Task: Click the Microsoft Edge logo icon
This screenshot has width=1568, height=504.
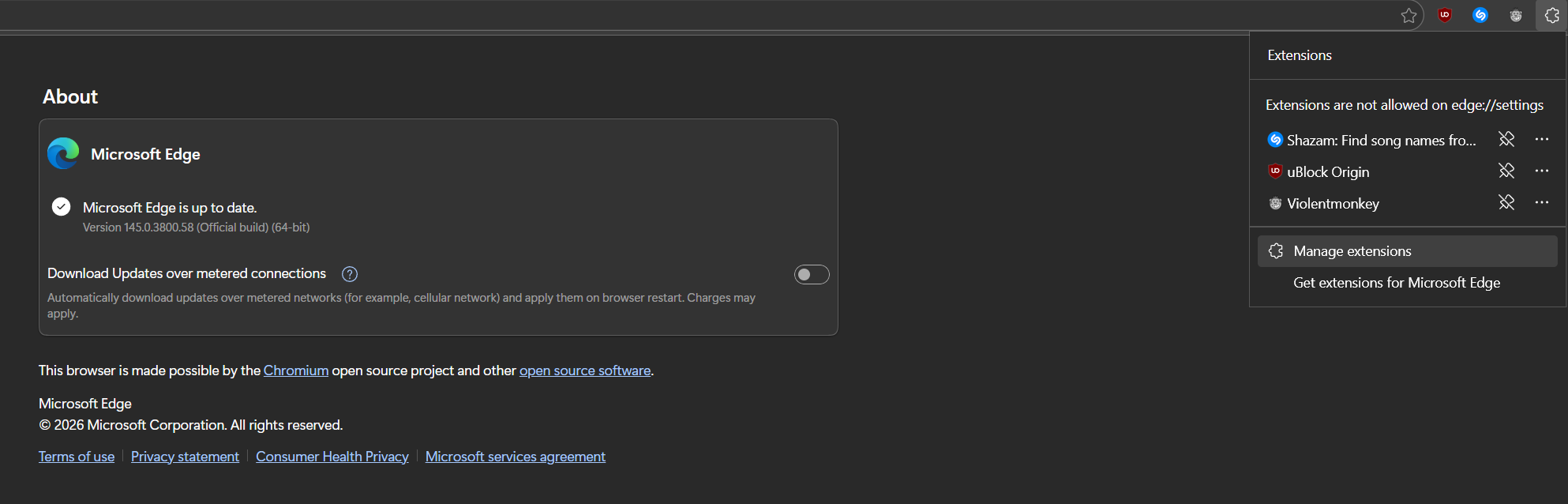Action: [x=63, y=153]
